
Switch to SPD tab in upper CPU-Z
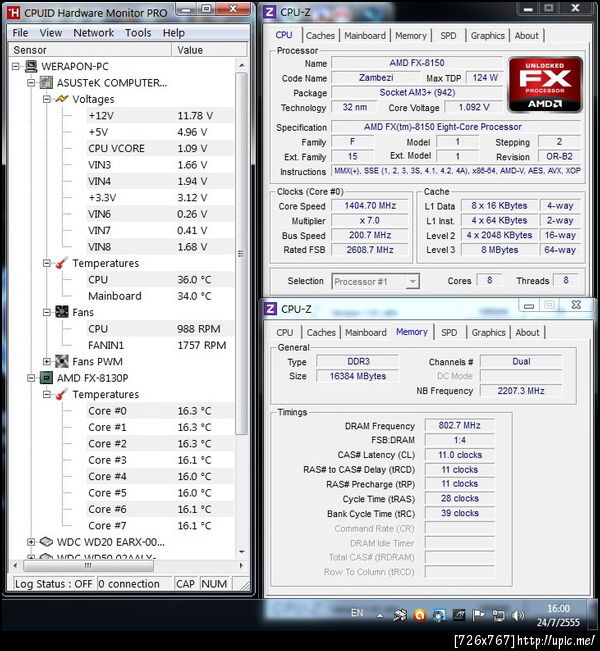[x=448, y=36]
